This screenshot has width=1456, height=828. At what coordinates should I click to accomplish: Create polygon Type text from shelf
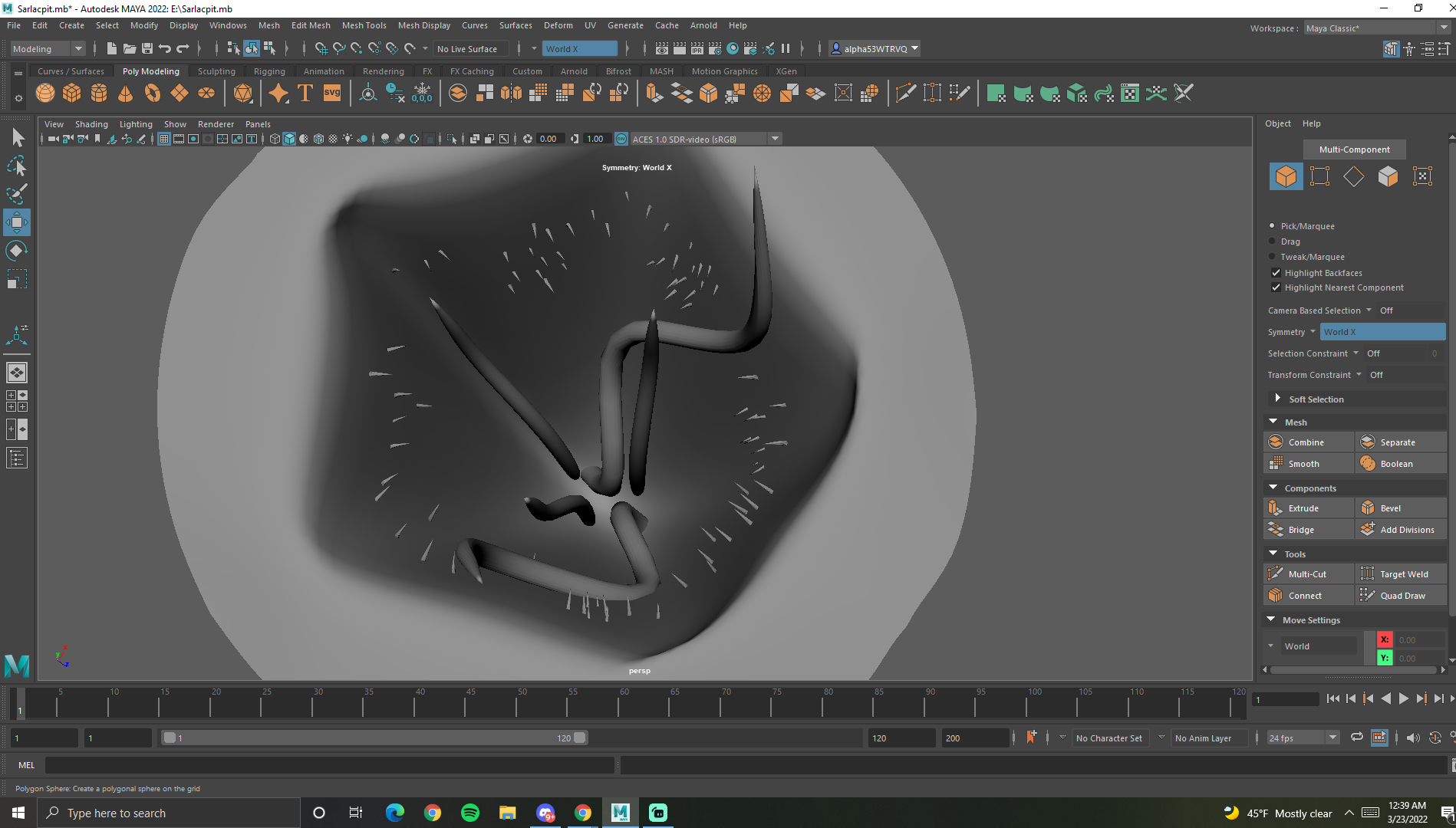305,94
